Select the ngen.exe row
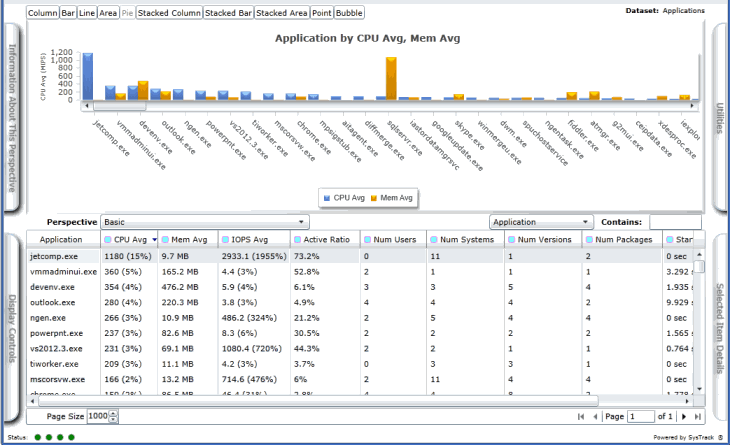Viewport: 730px width, 445px height. pyautogui.click(x=360, y=318)
